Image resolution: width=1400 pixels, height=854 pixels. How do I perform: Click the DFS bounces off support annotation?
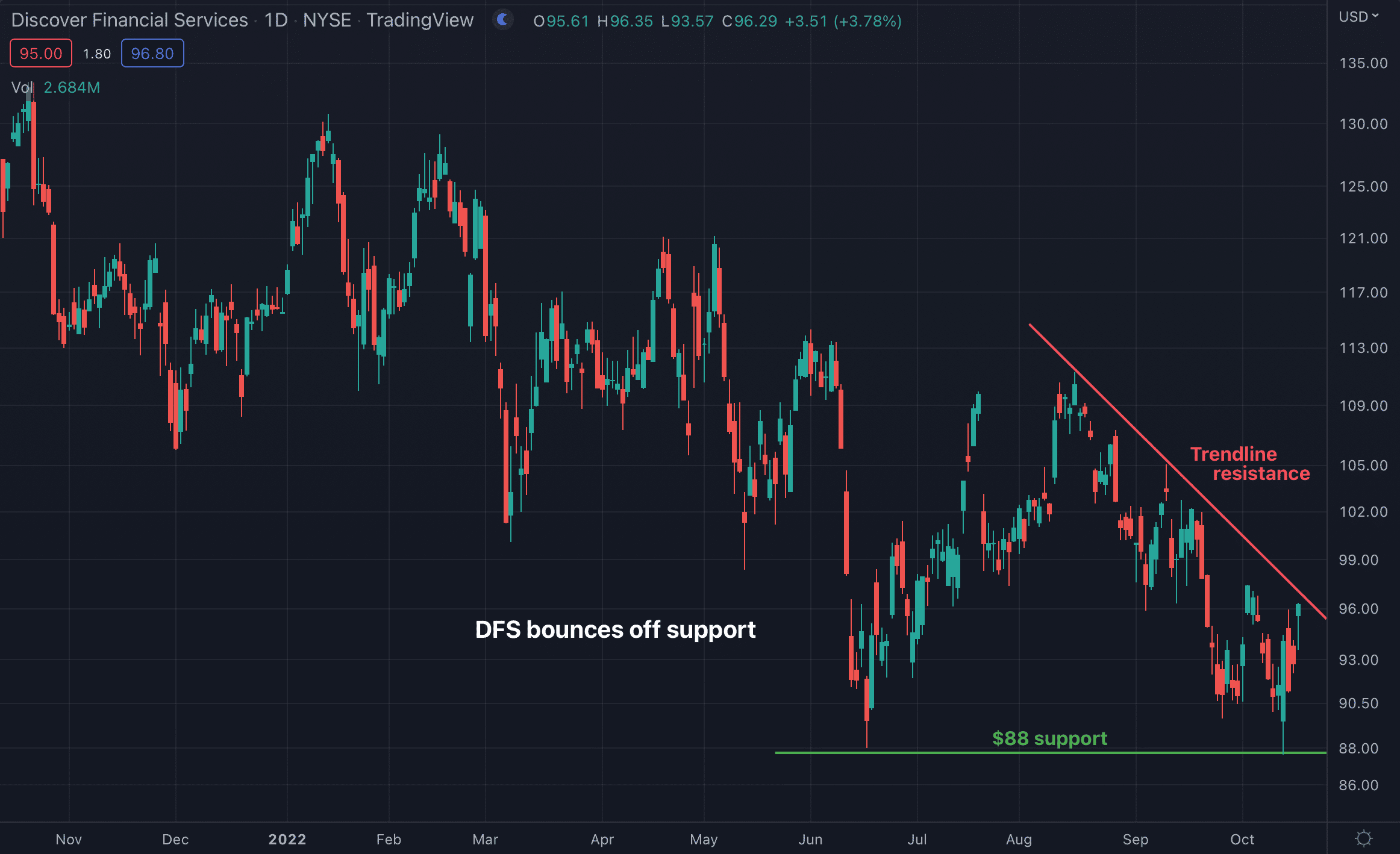click(615, 629)
